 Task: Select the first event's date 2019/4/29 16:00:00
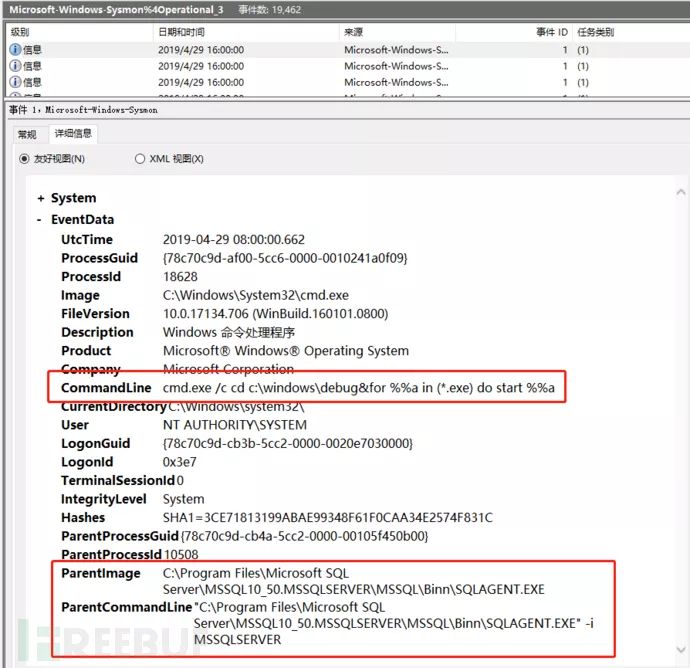tap(201, 50)
